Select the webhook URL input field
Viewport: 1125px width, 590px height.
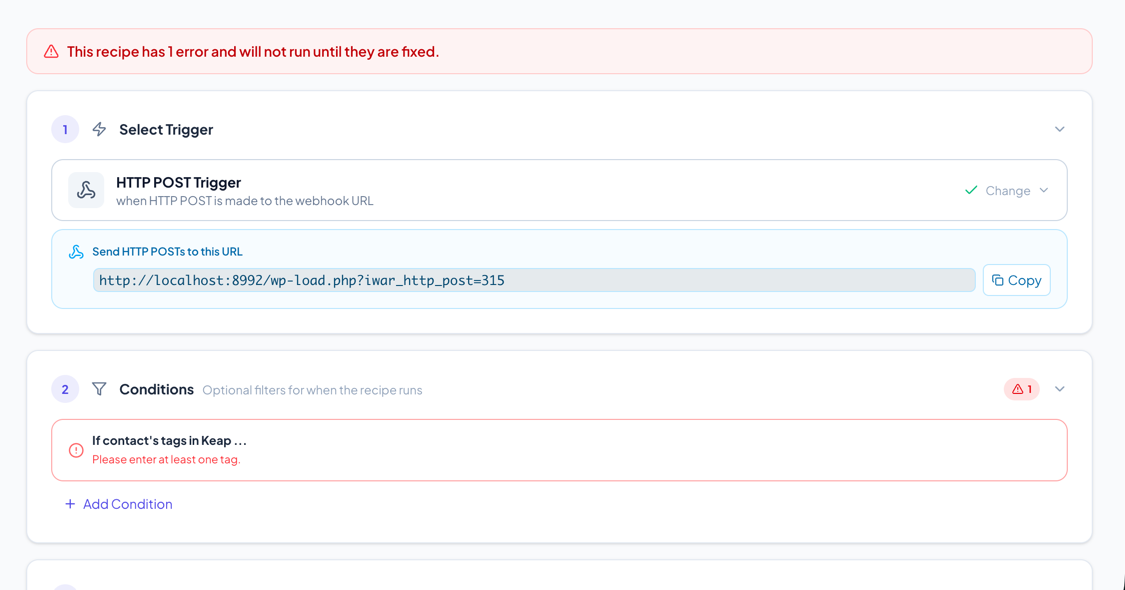tap(535, 280)
